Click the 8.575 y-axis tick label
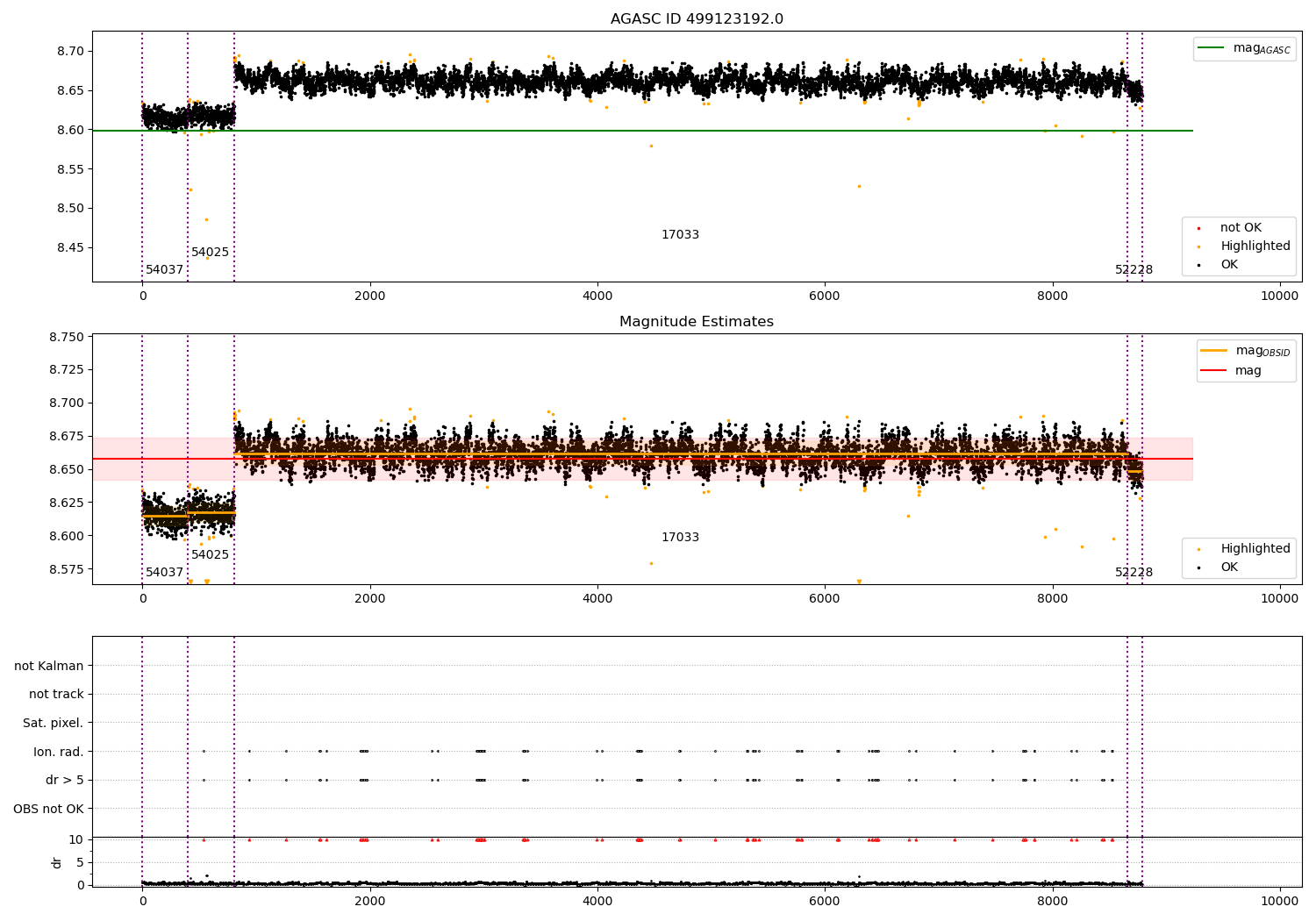The image size is (1316, 921). 67,570
